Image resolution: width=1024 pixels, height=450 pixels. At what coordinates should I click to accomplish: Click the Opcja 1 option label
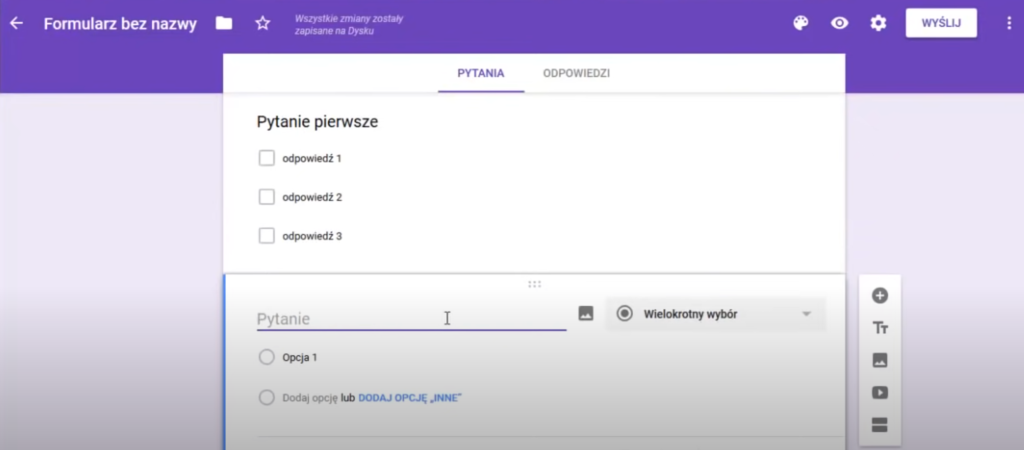tap(300, 358)
